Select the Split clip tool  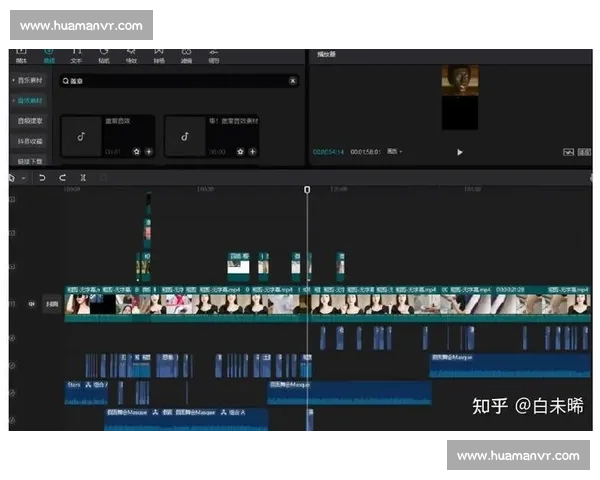point(83,177)
